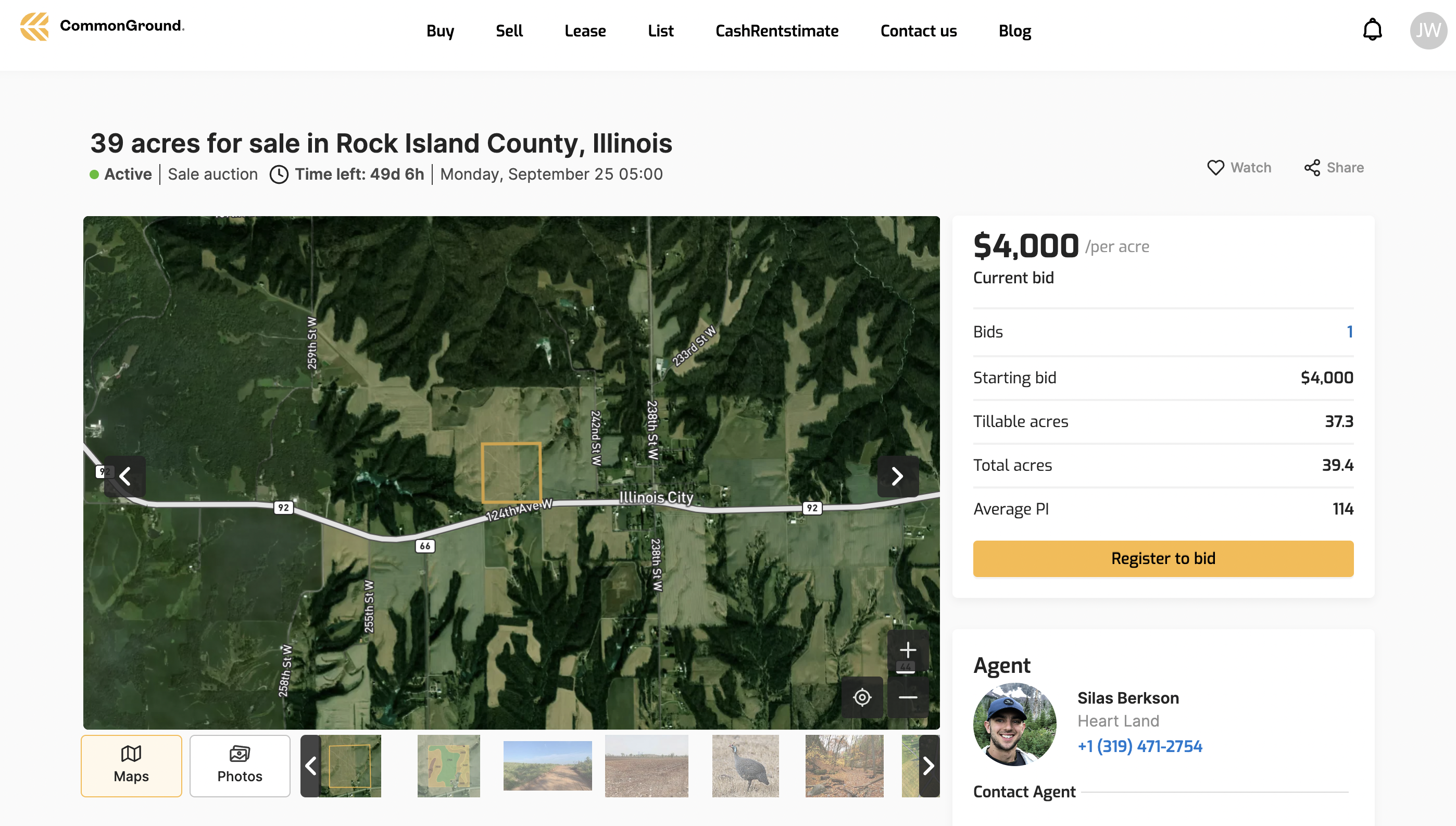
Task: Open CashRentstimate from the navigation
Action: [776, 31]
